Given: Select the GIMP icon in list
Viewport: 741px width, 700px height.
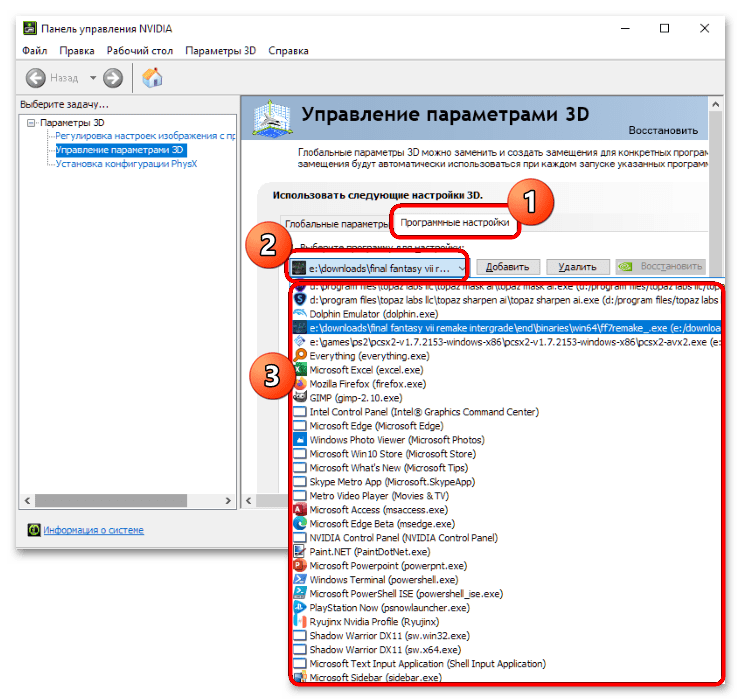Looking at the screenshot, I should (x=300, y=397).
